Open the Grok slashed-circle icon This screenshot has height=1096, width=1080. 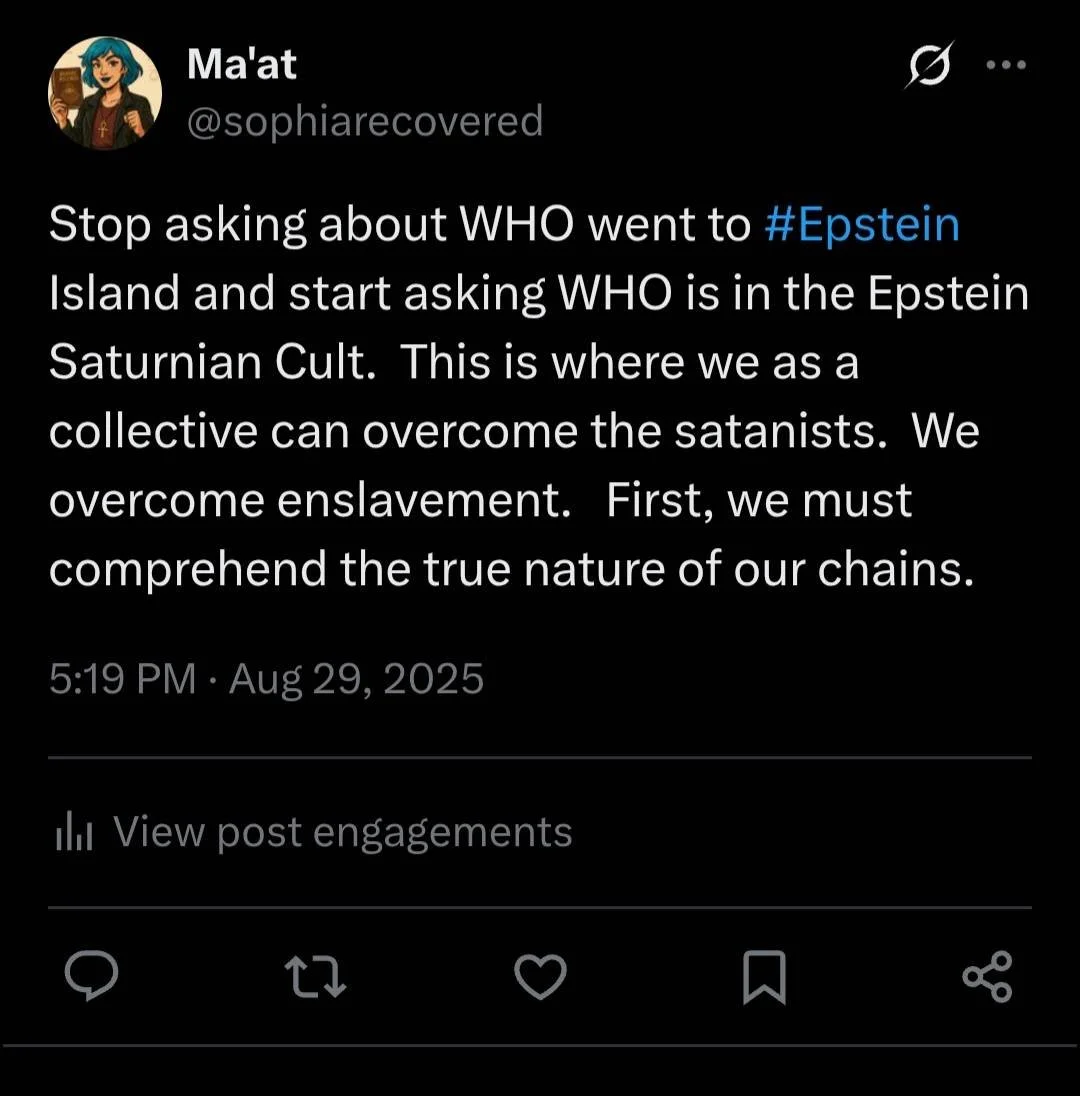(927, 66)
